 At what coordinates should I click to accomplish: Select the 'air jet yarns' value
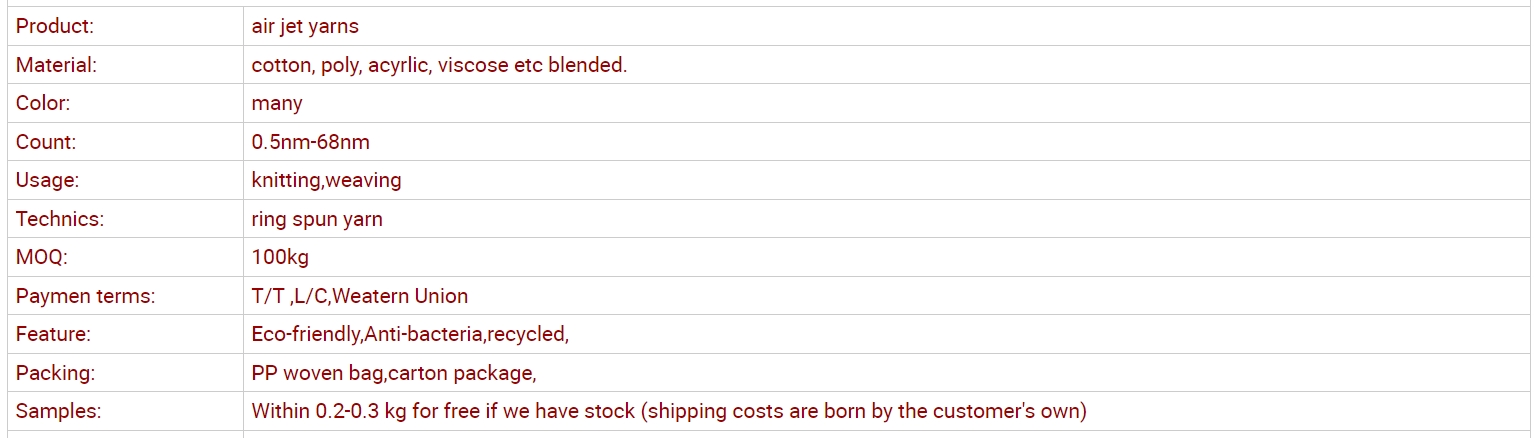pos(305,26)
